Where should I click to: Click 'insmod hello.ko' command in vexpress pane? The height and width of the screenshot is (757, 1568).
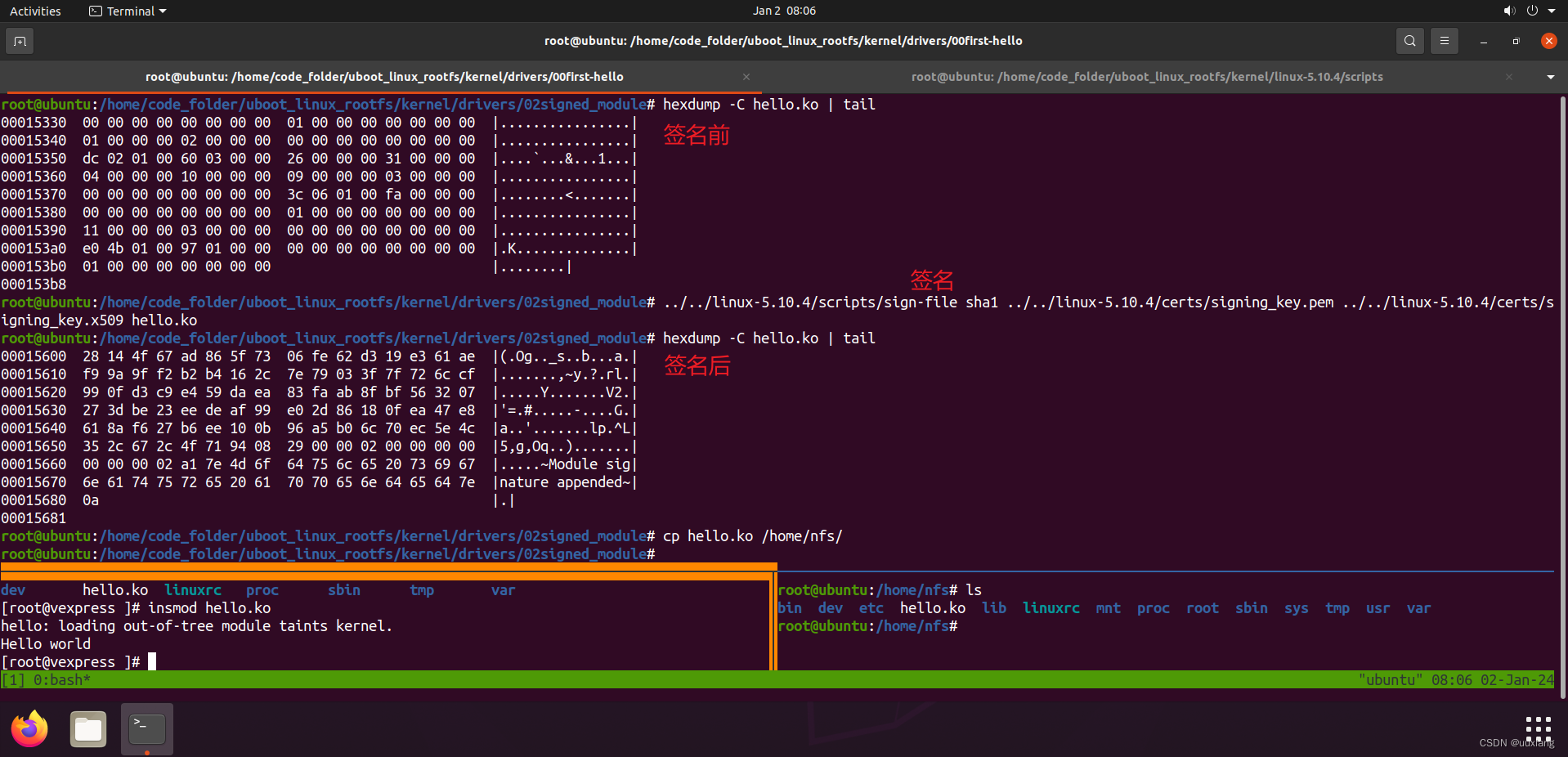pos(209,608)
